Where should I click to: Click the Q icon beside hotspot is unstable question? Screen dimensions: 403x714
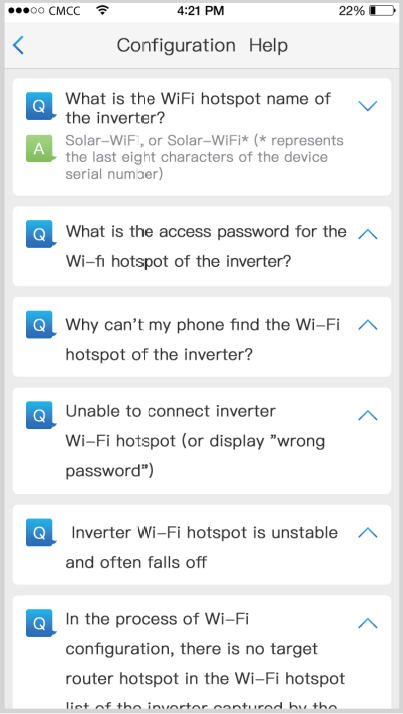40,532
